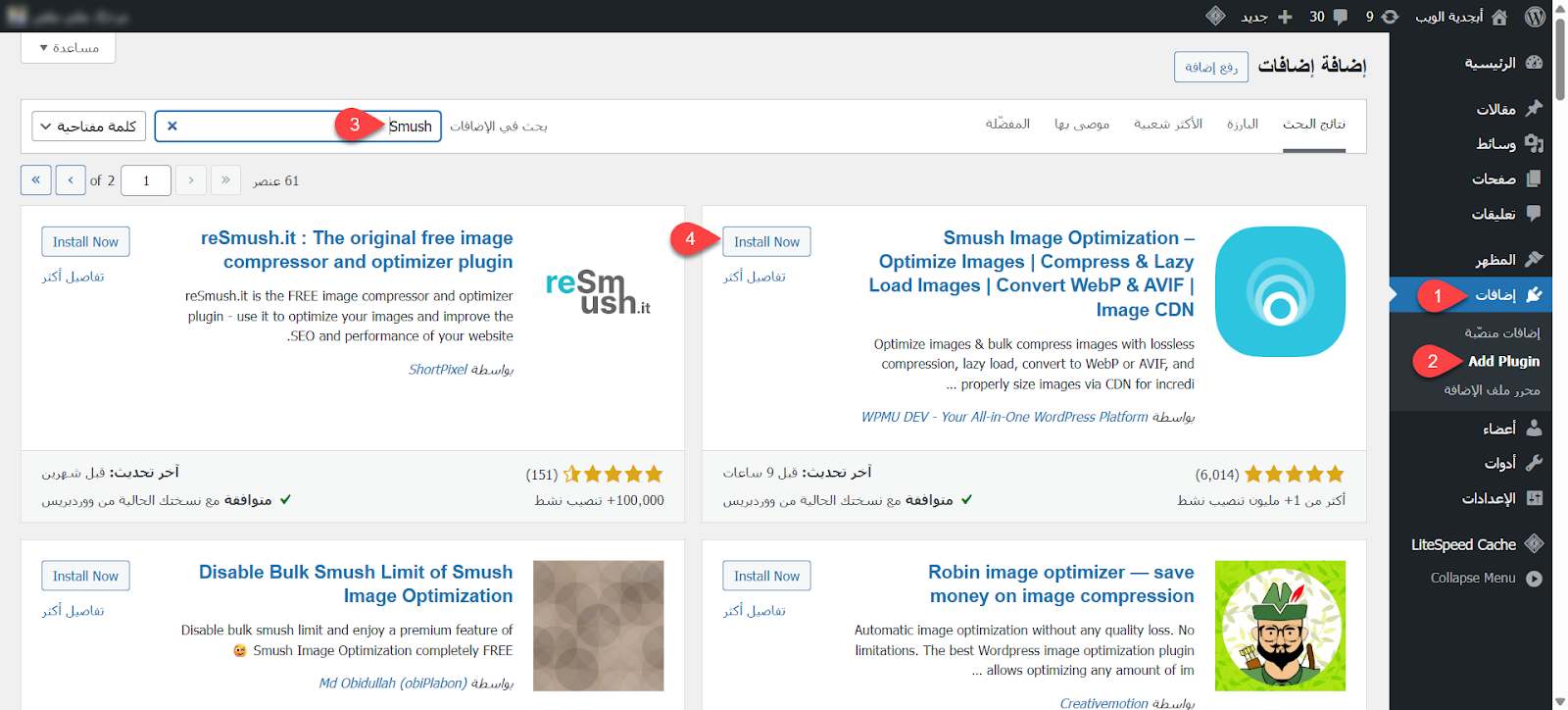Expand the help (مساعدة) panel

69,47
